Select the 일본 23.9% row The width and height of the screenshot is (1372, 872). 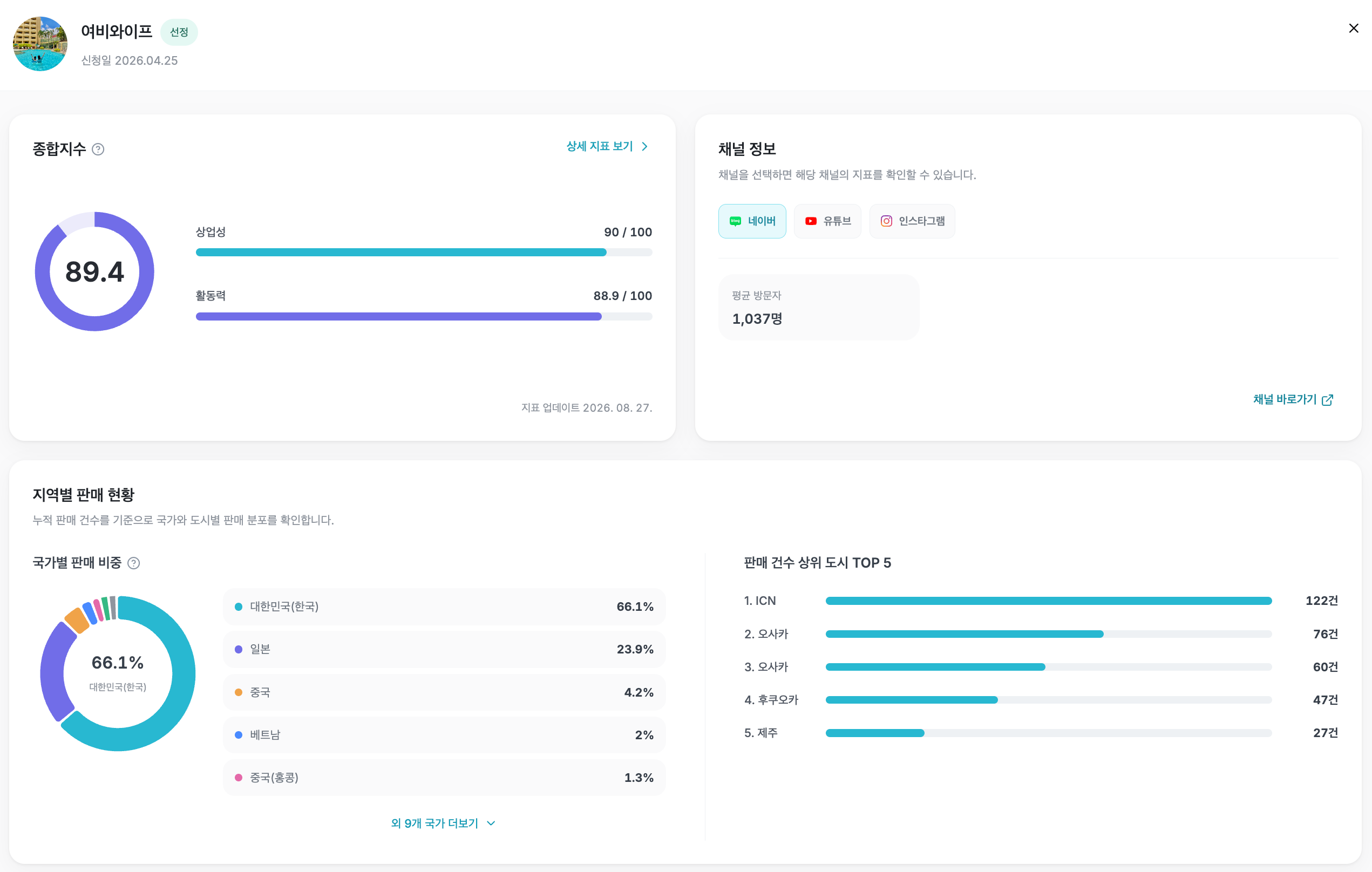(444, 649)
